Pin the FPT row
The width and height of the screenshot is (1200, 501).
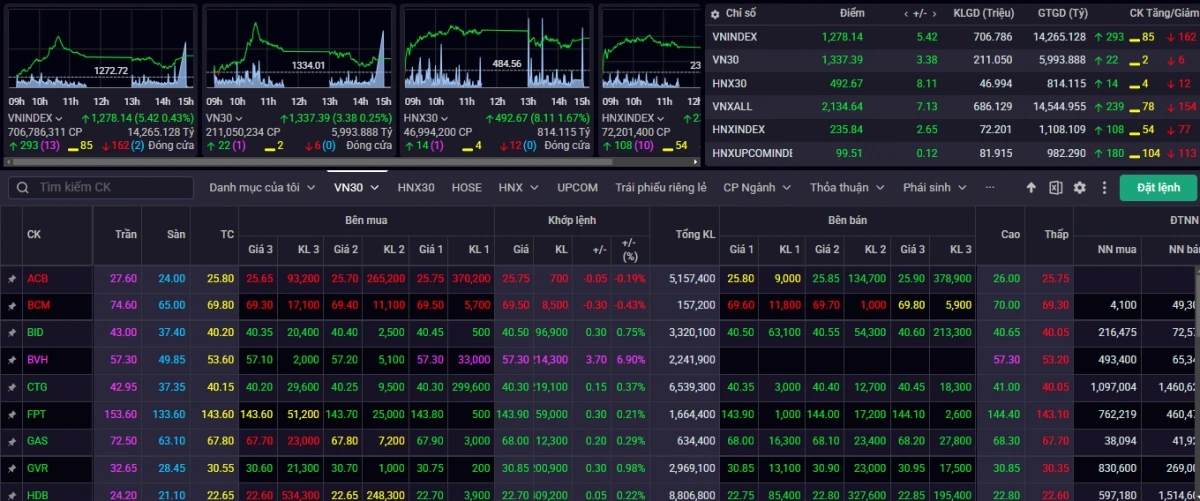point(12,413)
